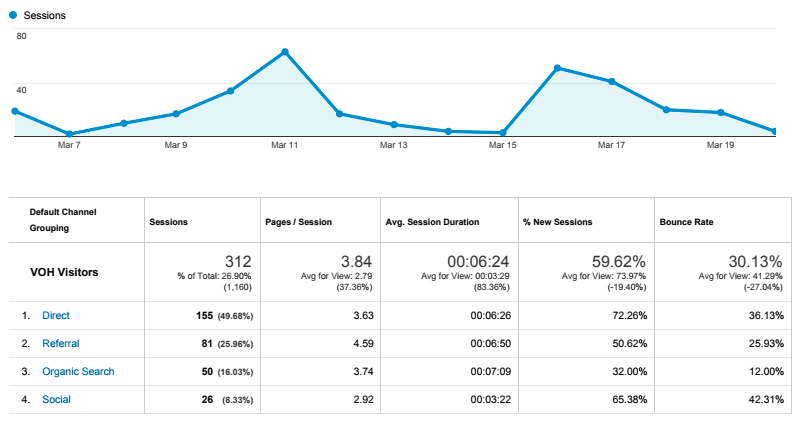Click the Sessions legend dot in chart
This screenshot has width=792, height=427.
click(13, 15)
